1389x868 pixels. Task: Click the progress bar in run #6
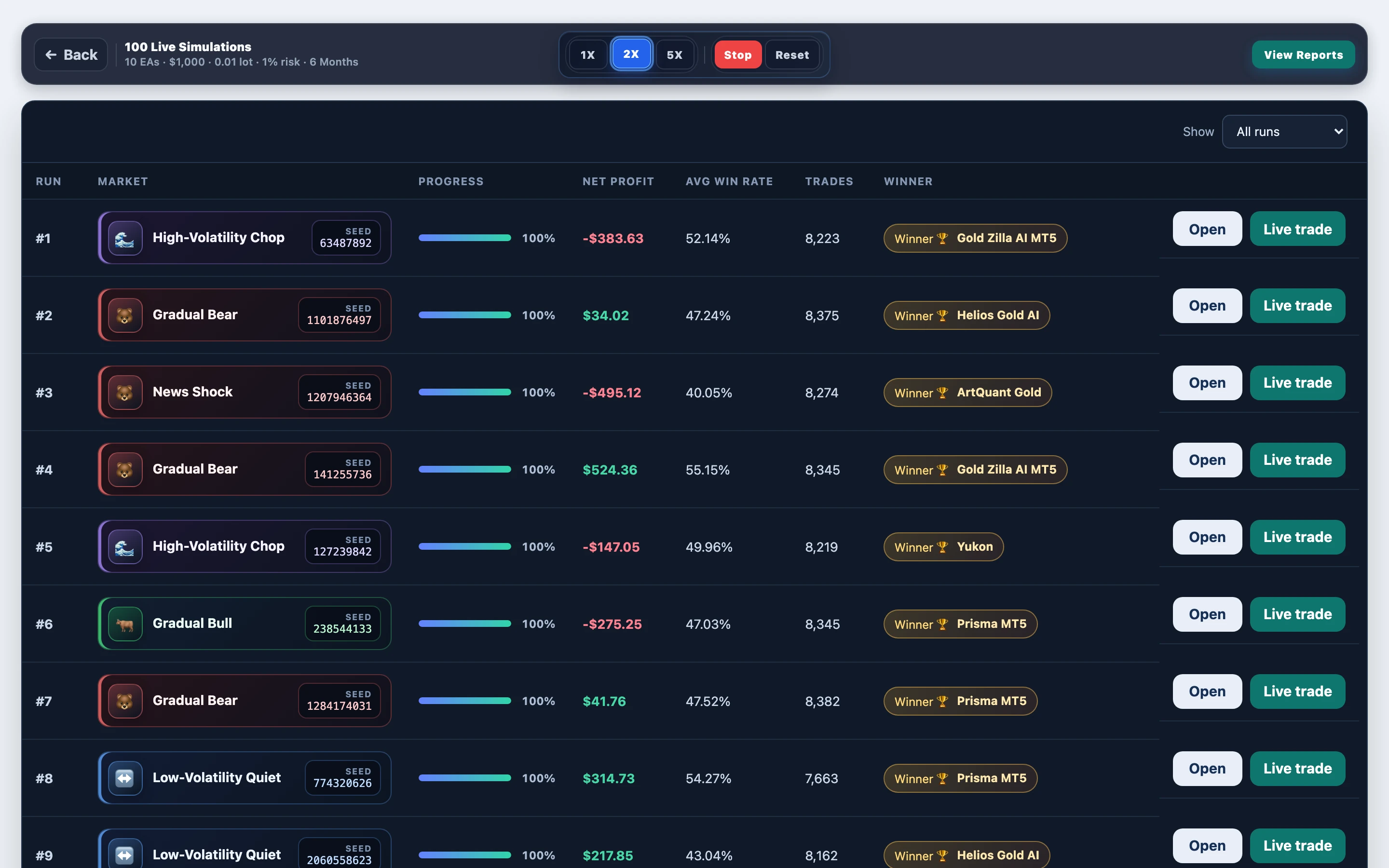pos(465,624)
